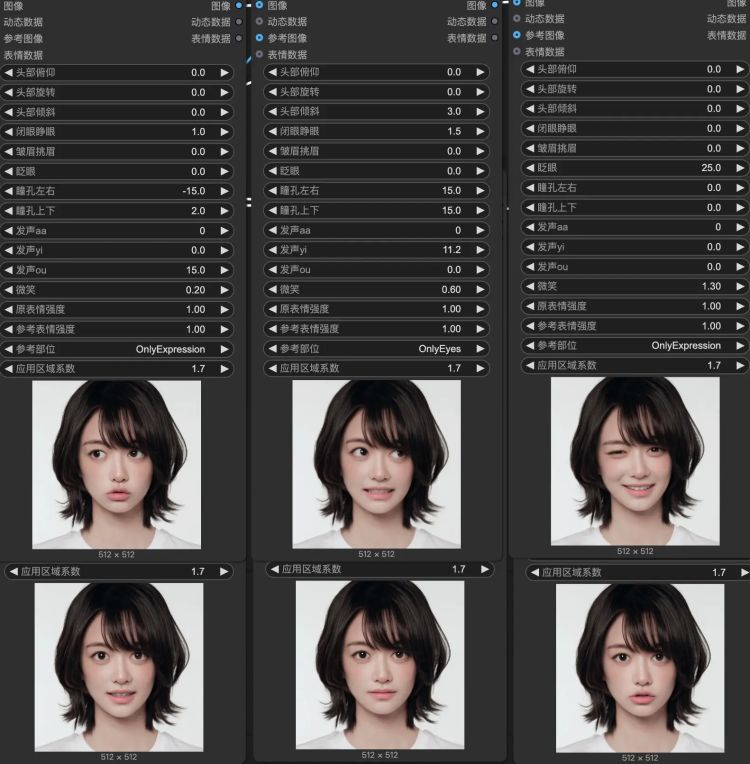Switch OnlyEyes to previous option via left arrow
Viewport: 750px width, 764px height.
click(273, 348)
